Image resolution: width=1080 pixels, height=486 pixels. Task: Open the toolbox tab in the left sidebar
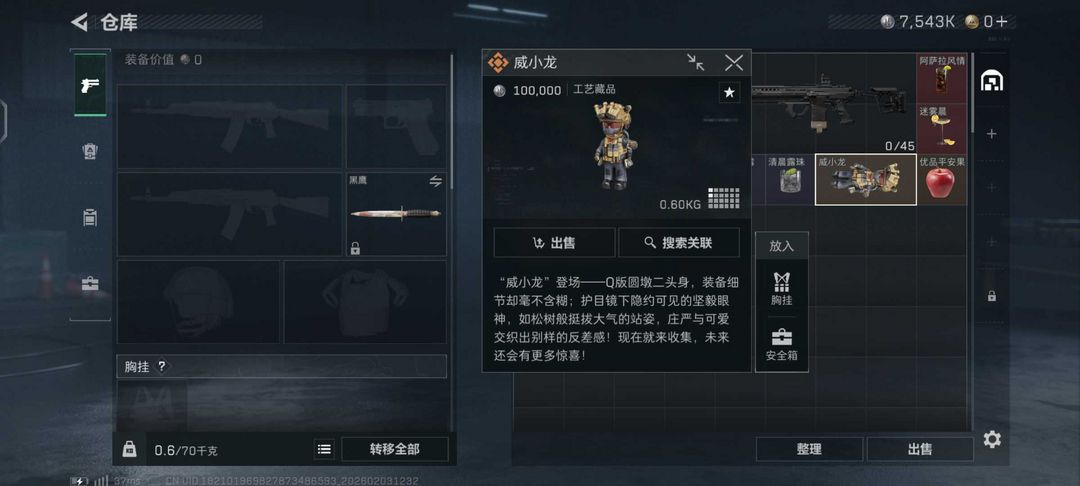(x=90, y=283)
